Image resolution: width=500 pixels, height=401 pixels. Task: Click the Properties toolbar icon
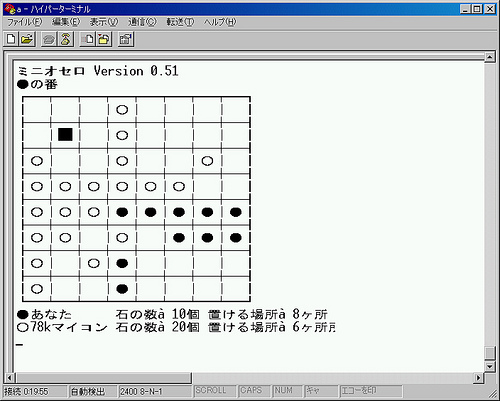coord(126,39)
